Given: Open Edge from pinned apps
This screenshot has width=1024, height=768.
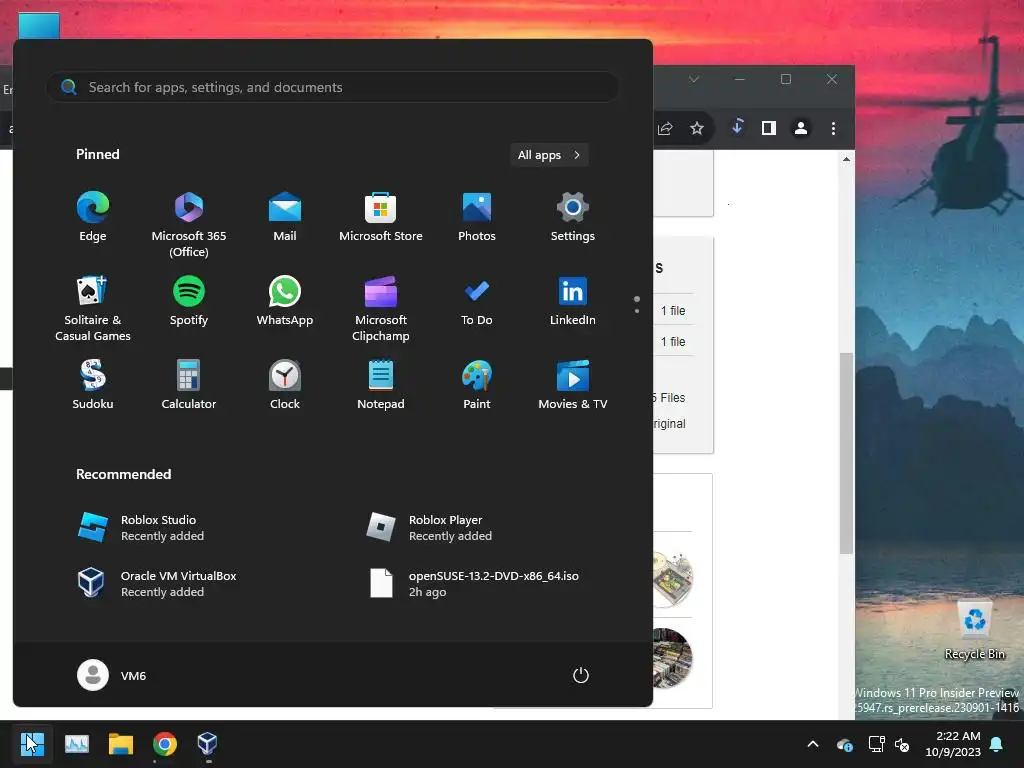Looking at the screenshot, I should click(93, 217).
